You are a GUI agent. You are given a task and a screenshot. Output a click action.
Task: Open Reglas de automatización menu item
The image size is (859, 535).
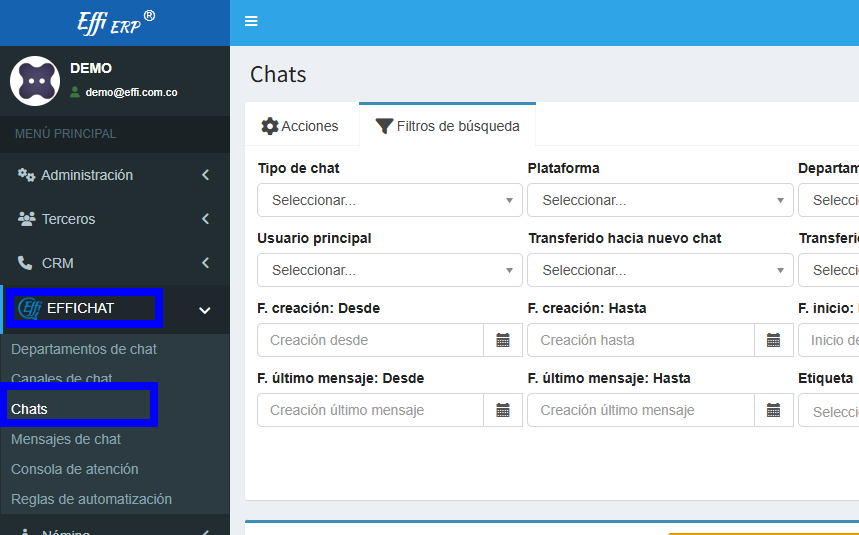coord(91,499)
